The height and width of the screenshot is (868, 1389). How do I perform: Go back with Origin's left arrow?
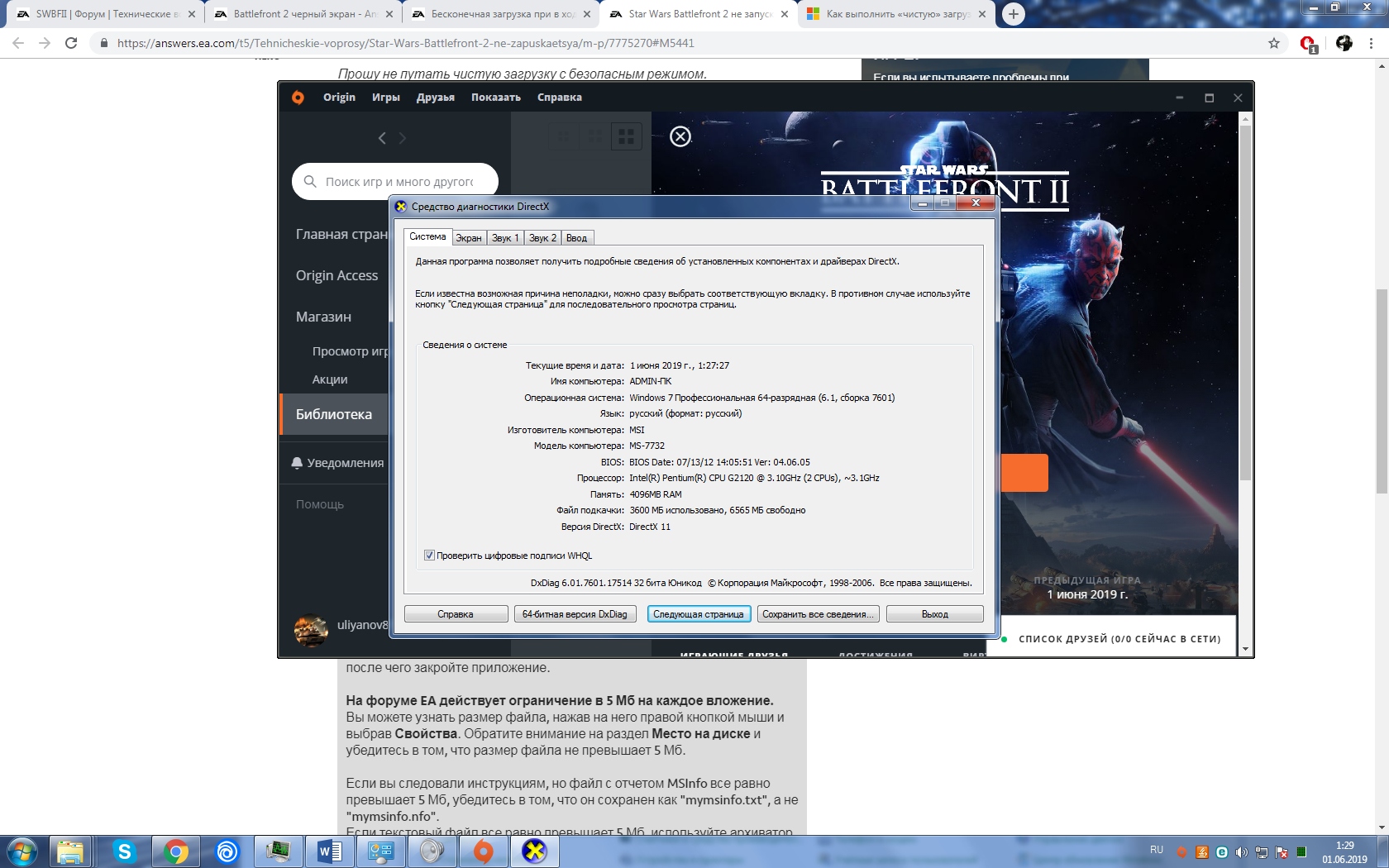click(382, 138)
